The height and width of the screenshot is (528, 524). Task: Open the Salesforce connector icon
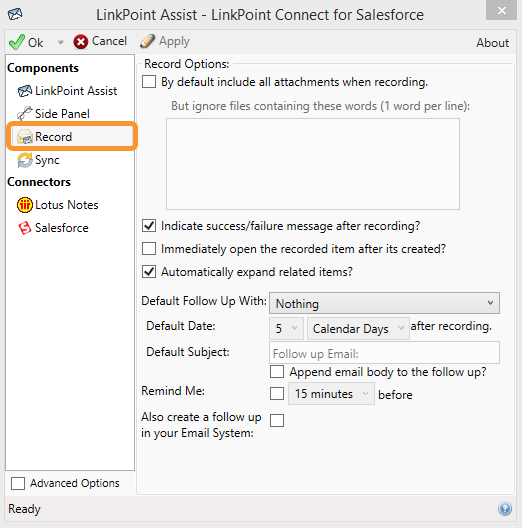pyautogui.click(x=25, y=228)
